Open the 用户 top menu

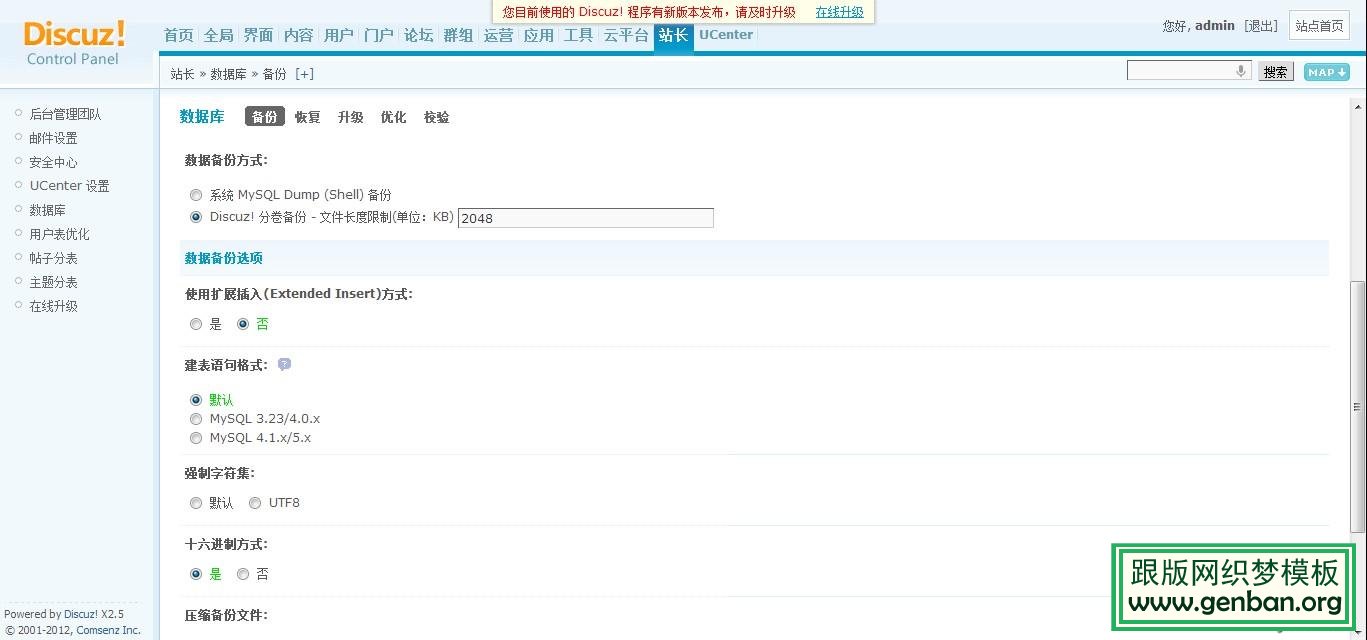pos(339,35)
